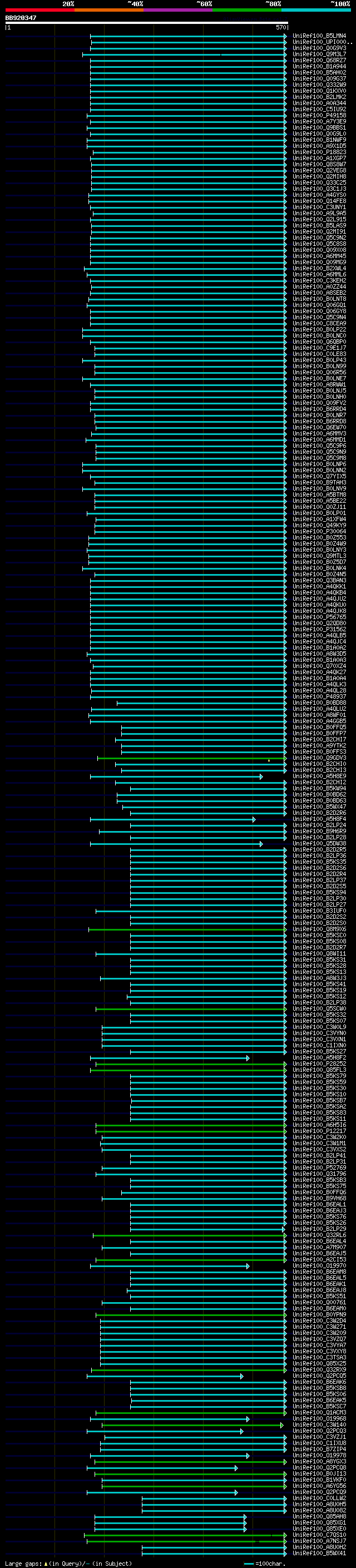Viewport: 356px width, 1568px height.
Task: Click the 'Large gaps' legend text
Action: click(23, 1563)
